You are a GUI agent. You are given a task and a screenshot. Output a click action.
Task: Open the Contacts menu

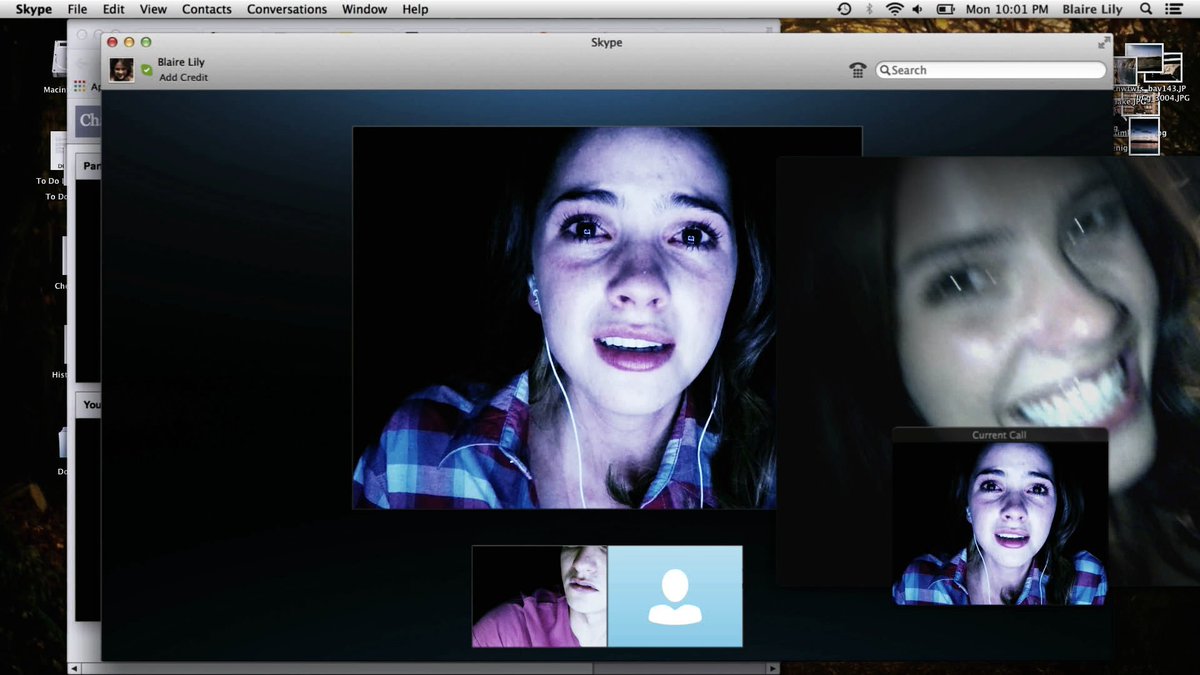[207, 9]
